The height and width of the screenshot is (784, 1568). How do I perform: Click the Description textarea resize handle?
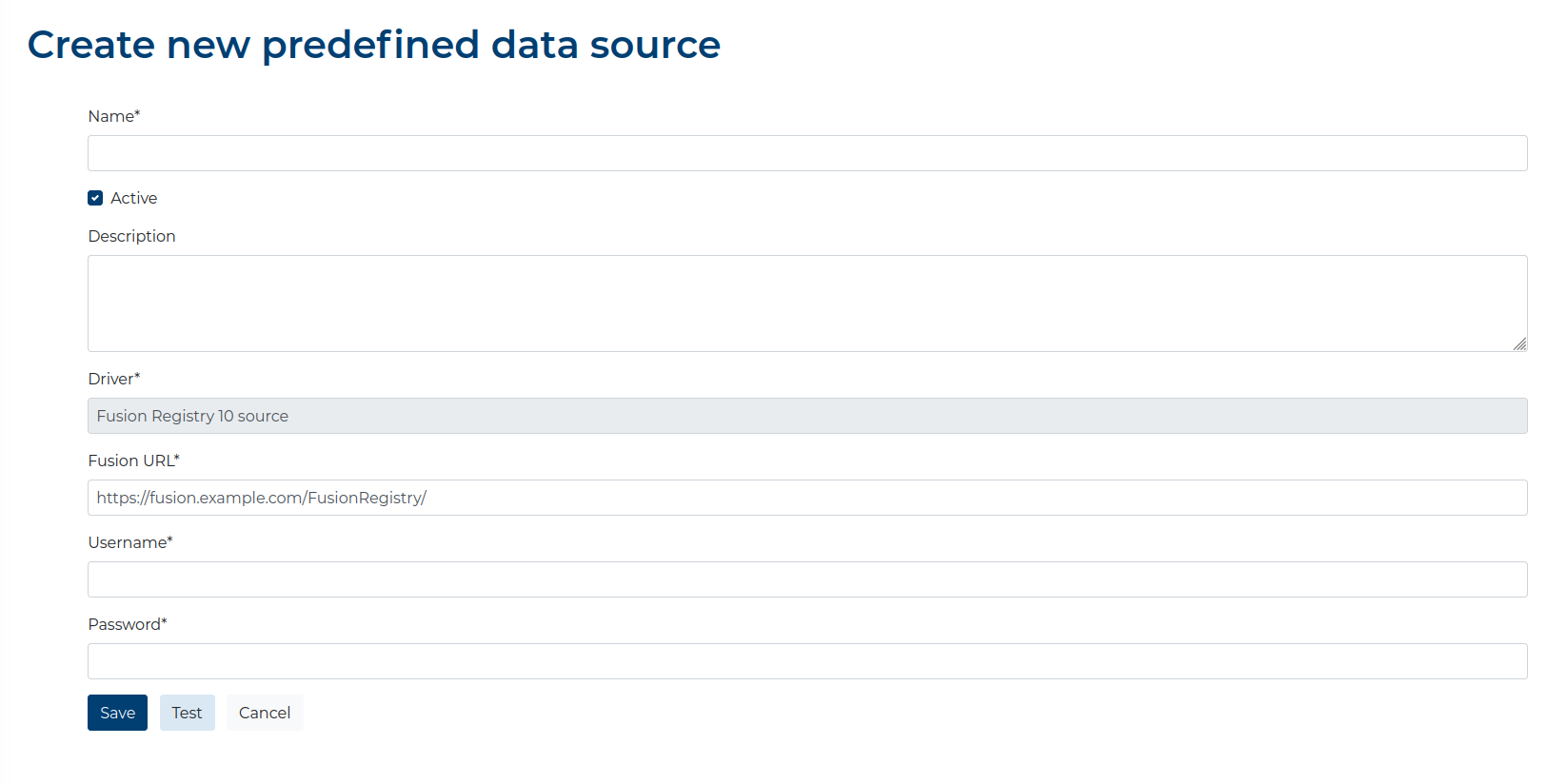click(x=1520, y=344)
